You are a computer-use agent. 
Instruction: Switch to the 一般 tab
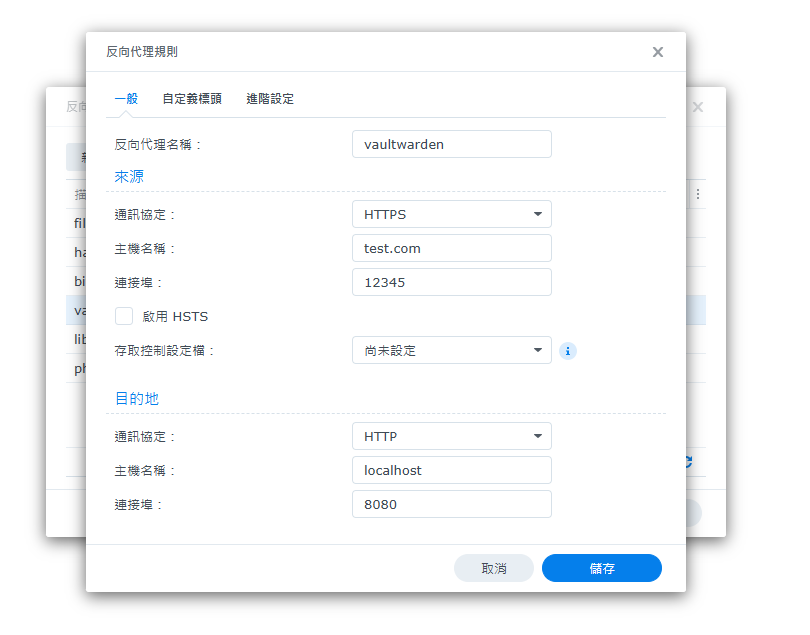pos(126,99)
